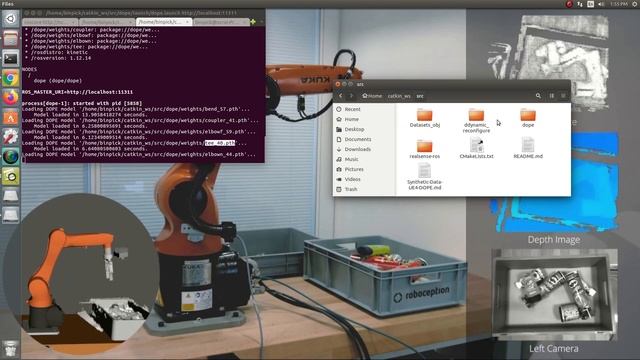
Task: Select the CMakeLists.txt file
Action: 476,148
